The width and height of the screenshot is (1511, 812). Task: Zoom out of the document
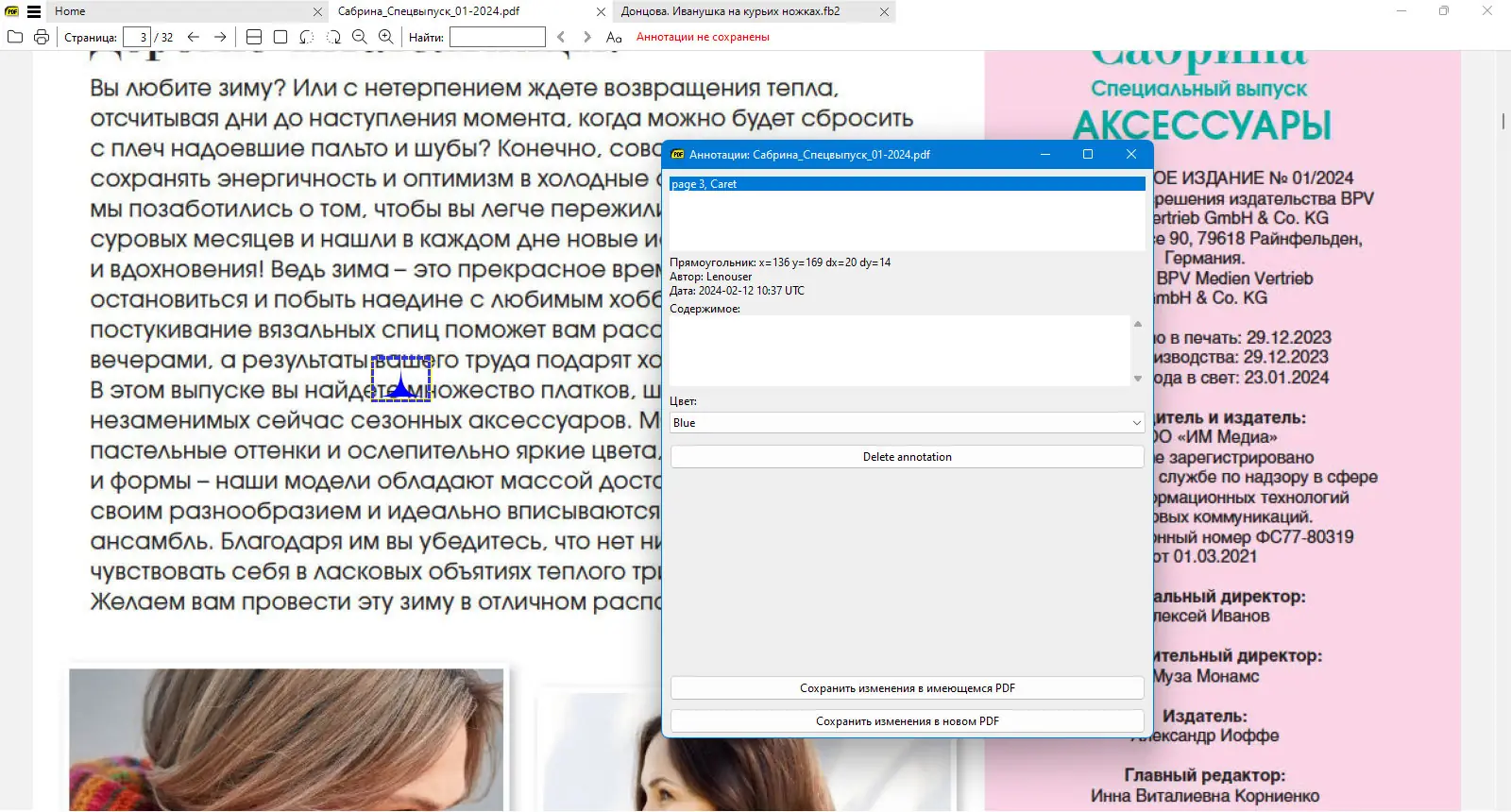(x=360, y=37)
